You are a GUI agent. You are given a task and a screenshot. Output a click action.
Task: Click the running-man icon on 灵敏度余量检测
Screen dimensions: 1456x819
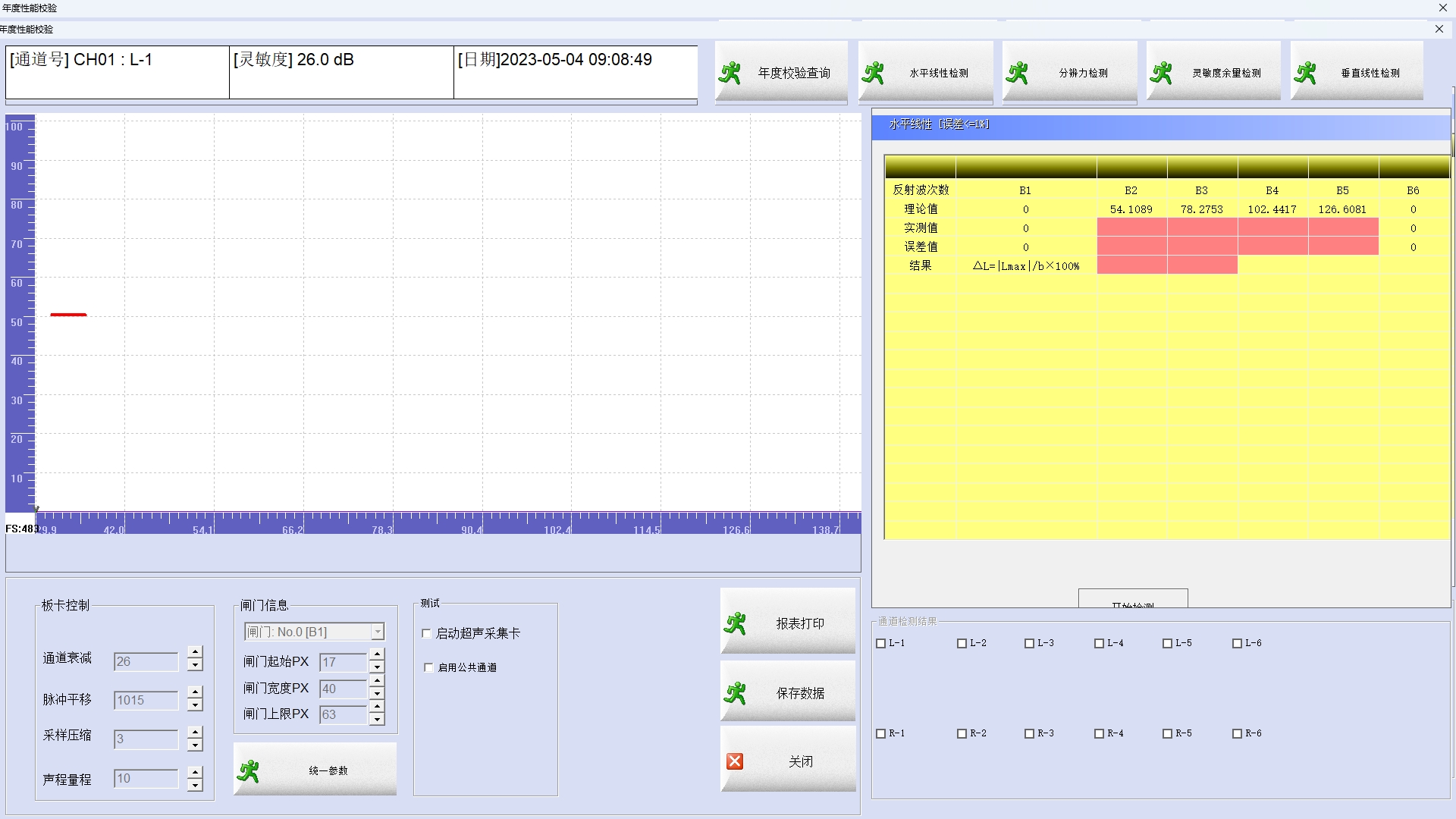1162,73
